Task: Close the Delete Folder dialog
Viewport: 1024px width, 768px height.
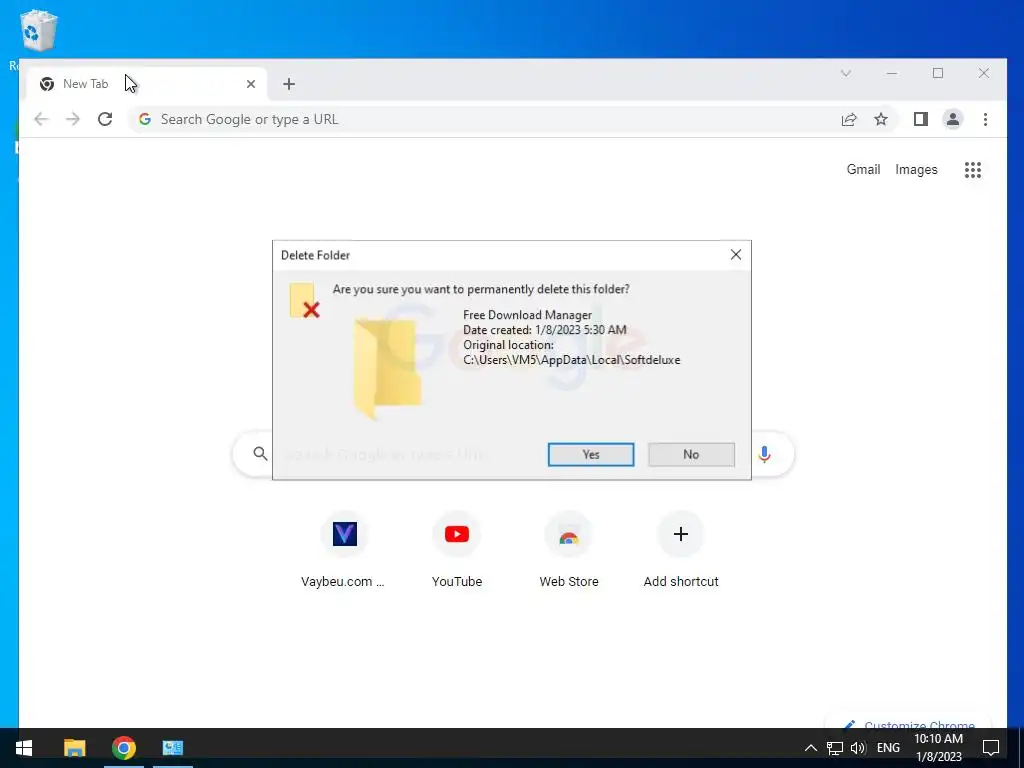Action: point(735,255)
